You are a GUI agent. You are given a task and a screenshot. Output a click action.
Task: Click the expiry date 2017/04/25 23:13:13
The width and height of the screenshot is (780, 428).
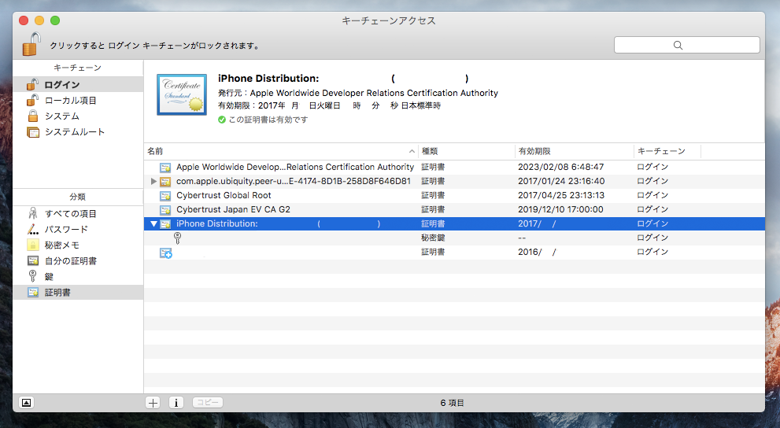coord(561,195)
